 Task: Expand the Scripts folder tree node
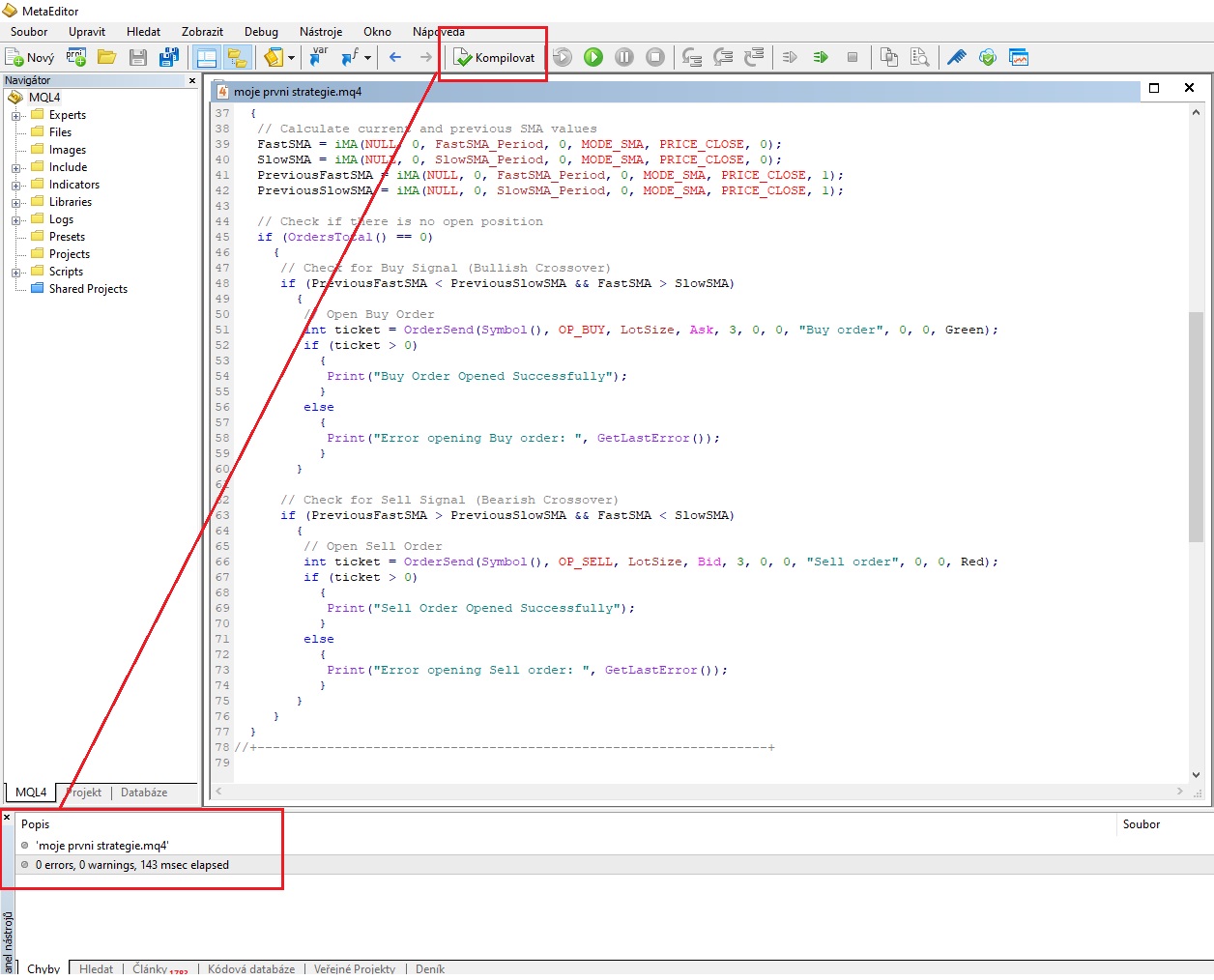[15, 273]
